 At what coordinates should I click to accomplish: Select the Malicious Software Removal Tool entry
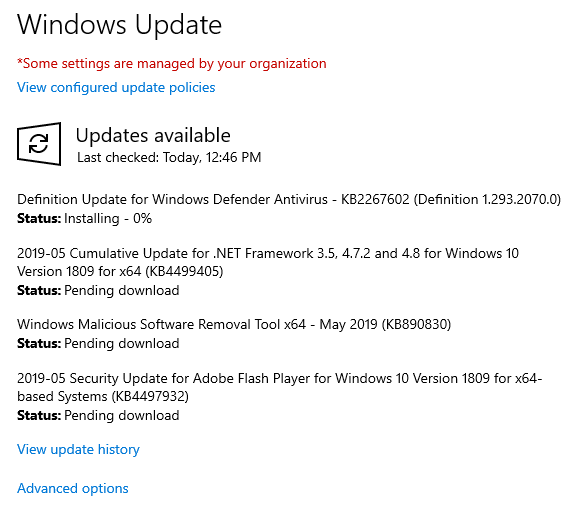coord(234,324)
